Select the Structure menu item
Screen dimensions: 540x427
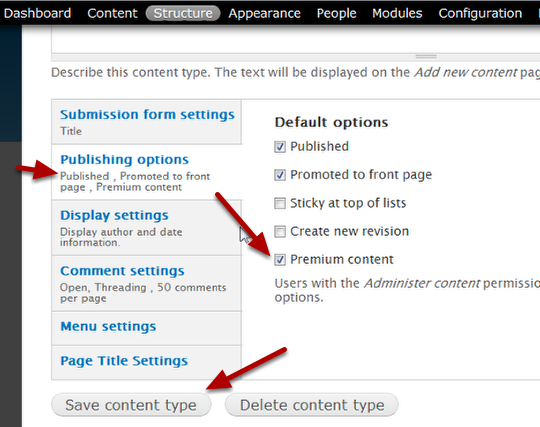click(183, 13)
